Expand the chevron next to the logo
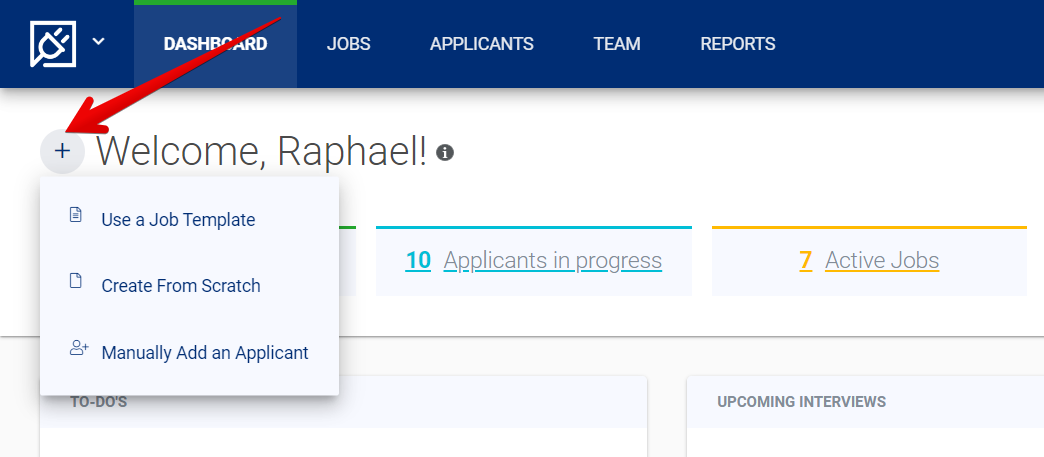 (x=98, y=42)
